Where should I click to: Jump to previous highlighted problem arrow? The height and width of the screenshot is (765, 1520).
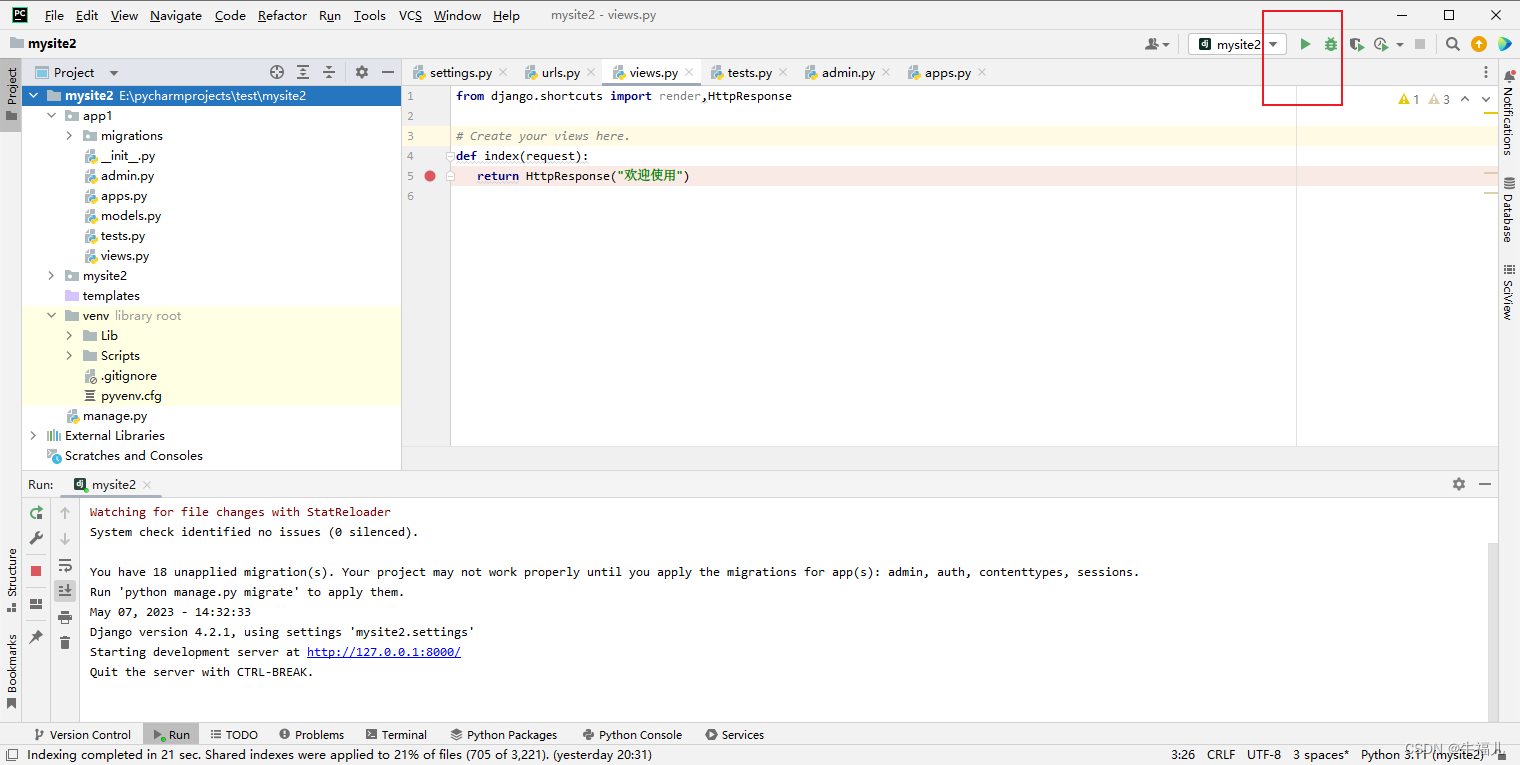click(x=1465, y=99)
